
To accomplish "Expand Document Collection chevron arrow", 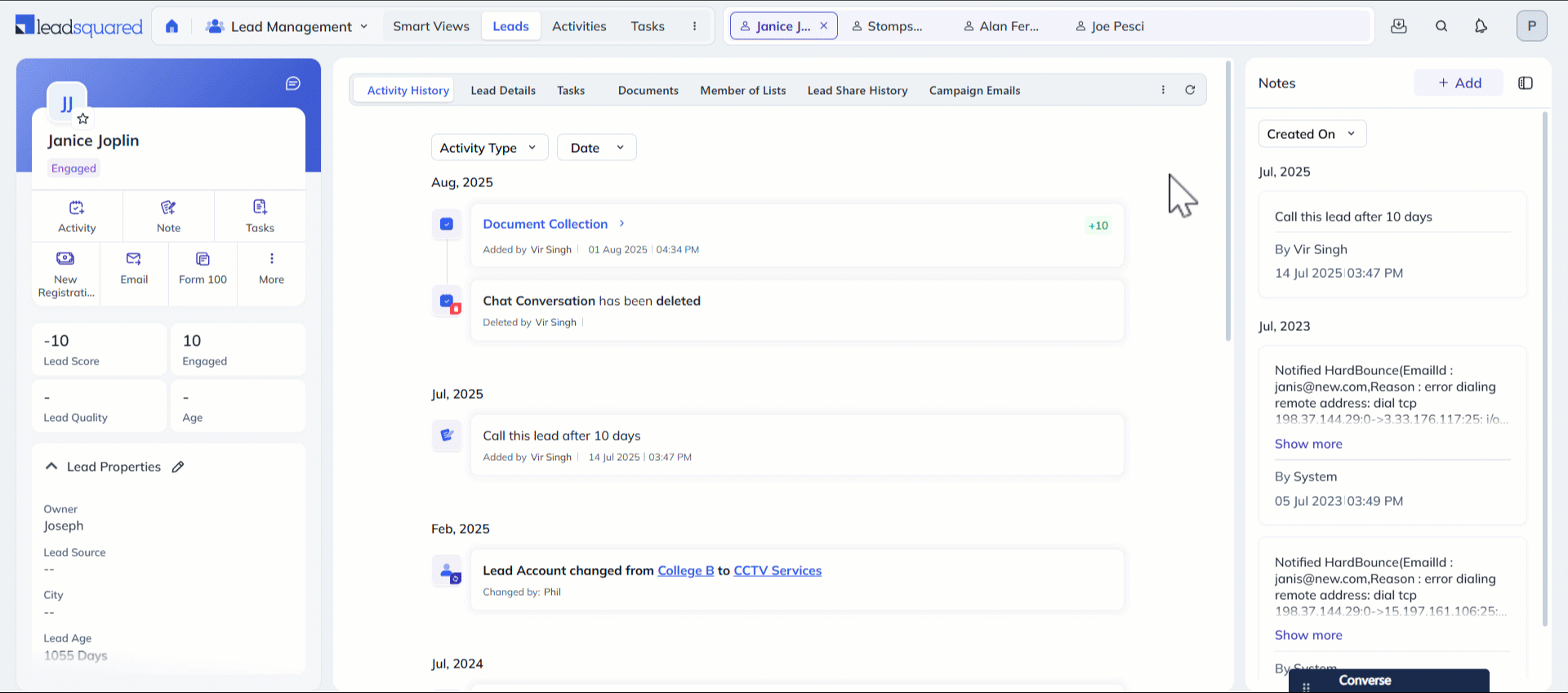I will [621, 223].
